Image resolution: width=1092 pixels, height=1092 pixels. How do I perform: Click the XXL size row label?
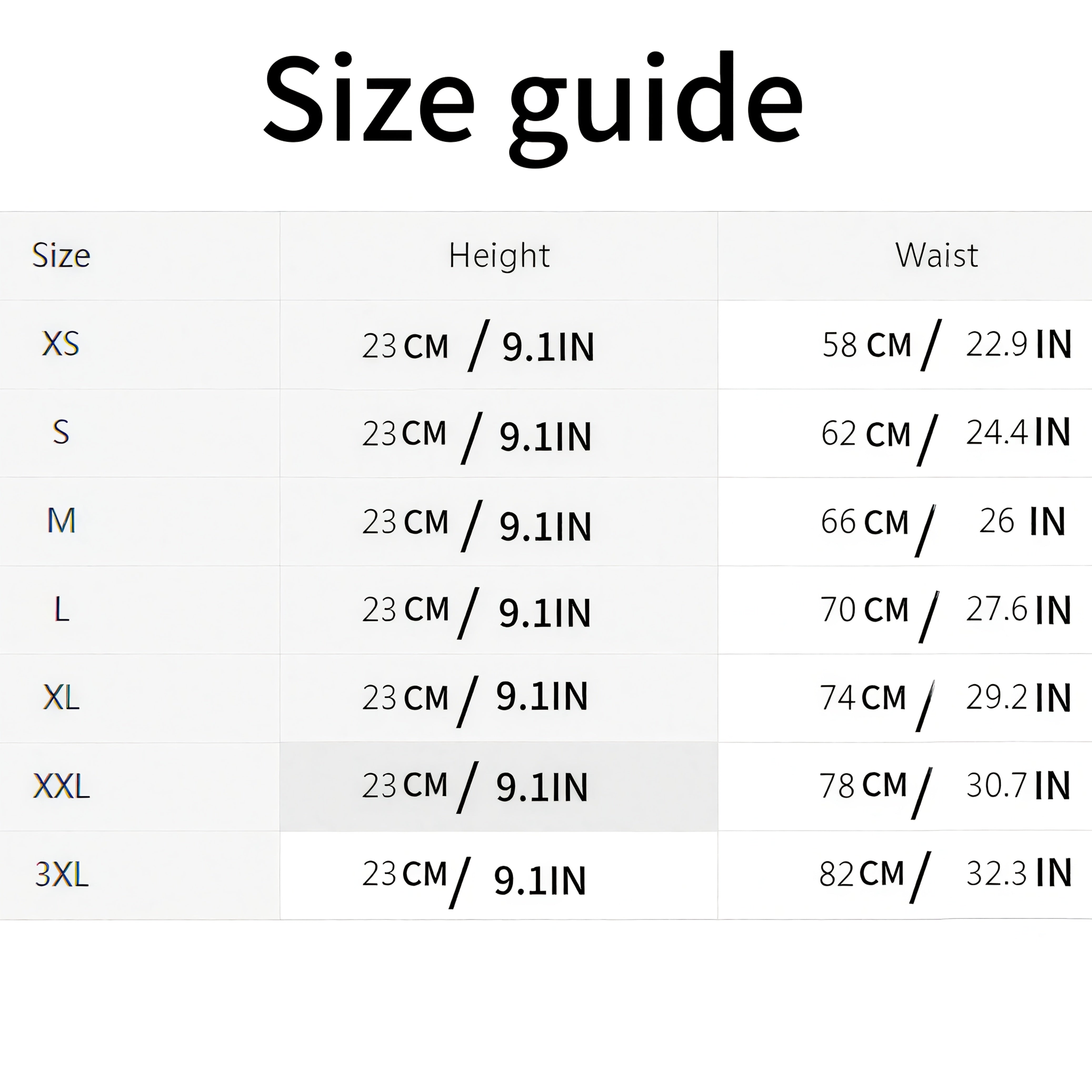pyautogui.click(x=61, y=786)
